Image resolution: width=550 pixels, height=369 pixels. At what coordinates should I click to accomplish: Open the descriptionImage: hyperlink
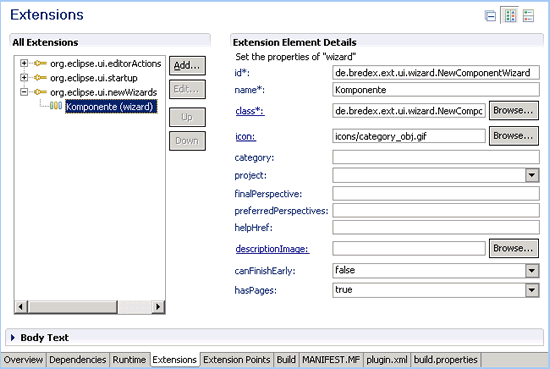pyautogui.click(x=272, y=249)
